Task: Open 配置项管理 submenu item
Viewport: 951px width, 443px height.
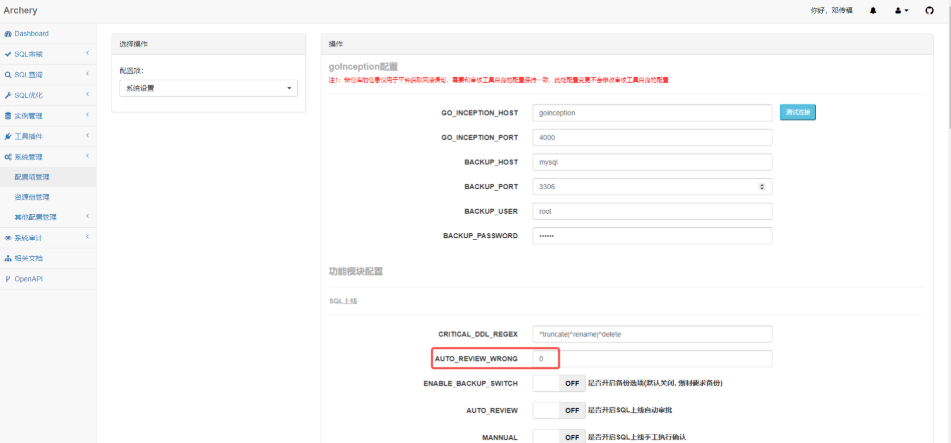Action: [x=48, y=177]
